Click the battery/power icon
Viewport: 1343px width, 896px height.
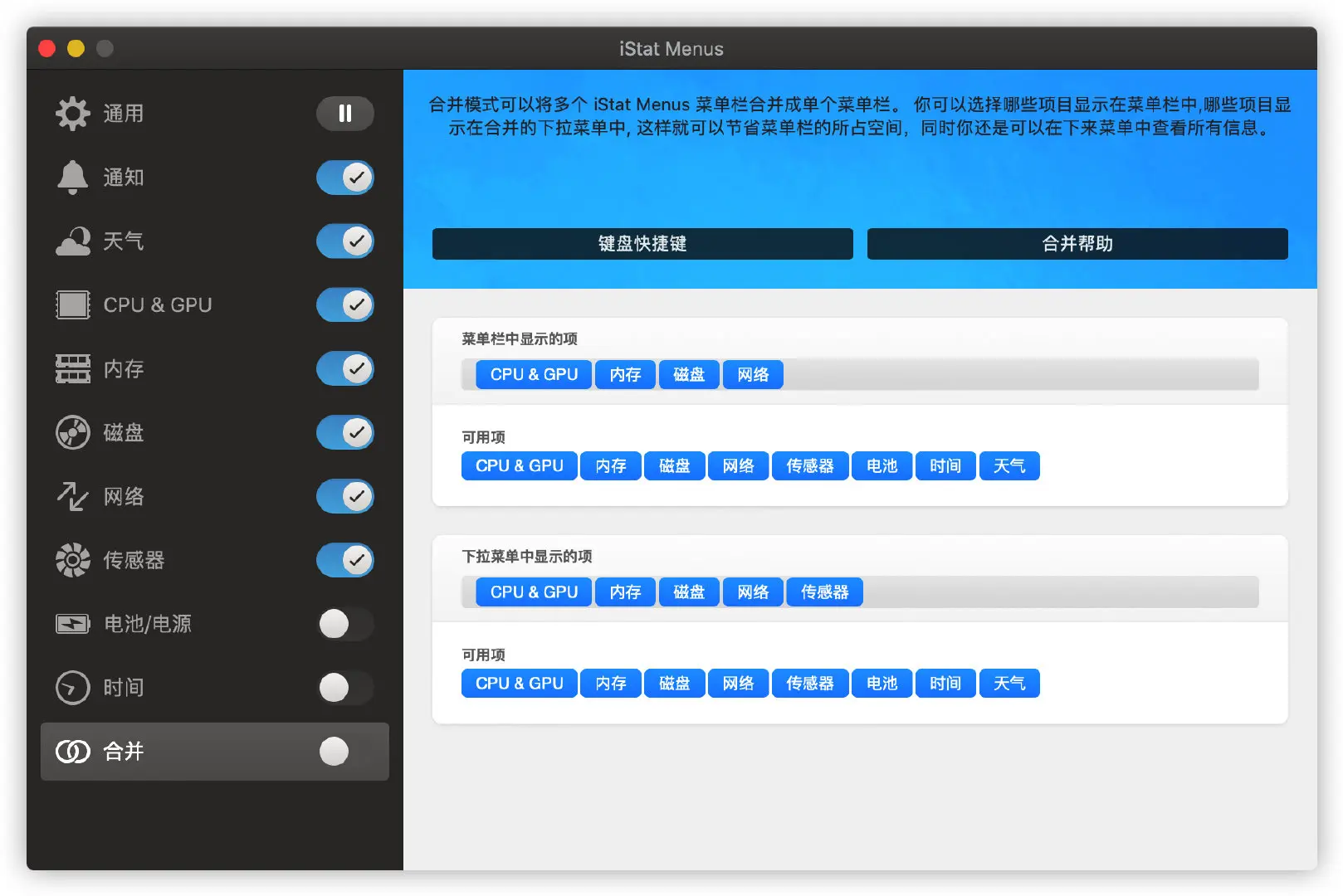[73, 624]
